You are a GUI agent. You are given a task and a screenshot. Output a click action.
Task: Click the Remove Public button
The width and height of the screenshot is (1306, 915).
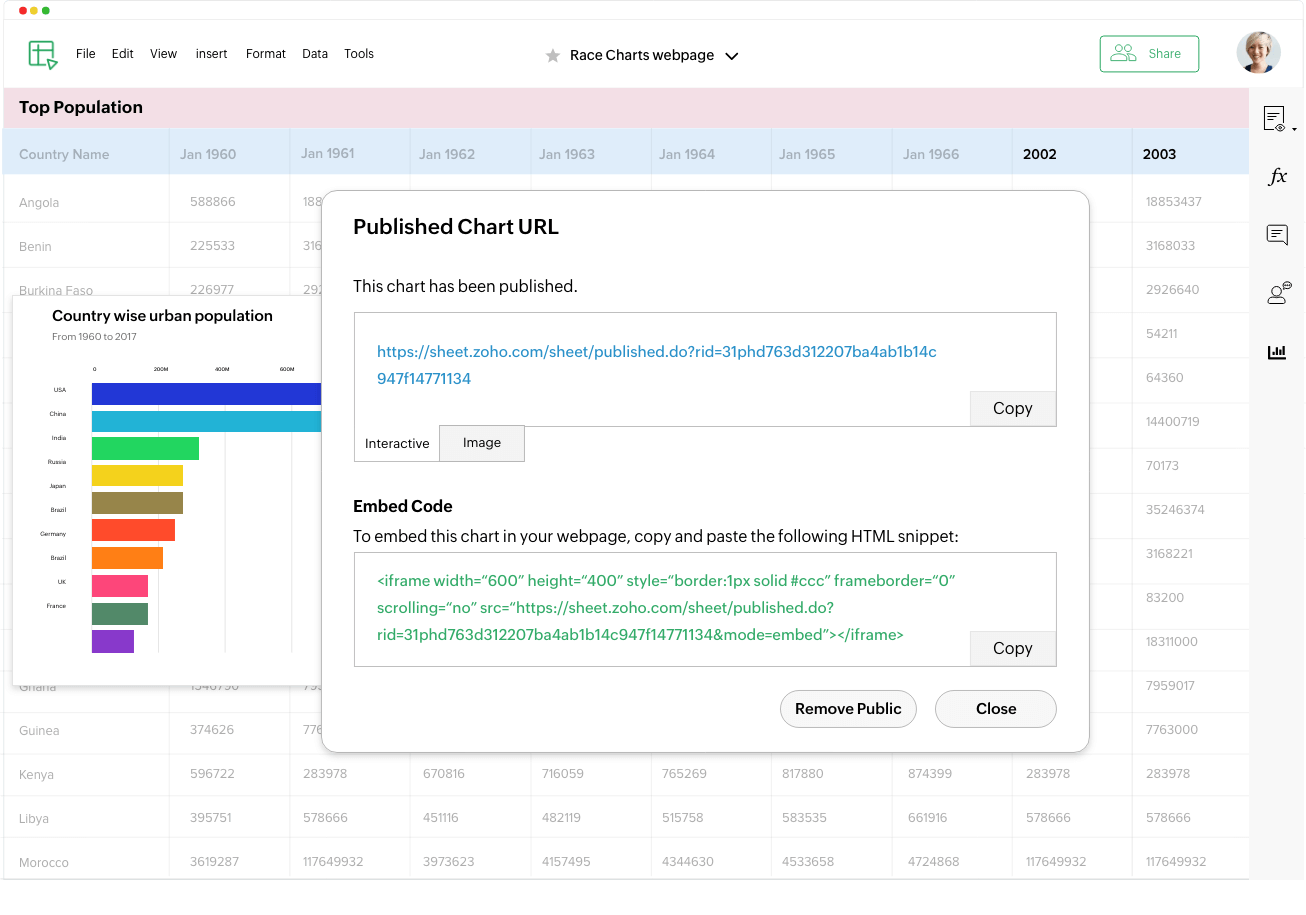tap(848, 708)
